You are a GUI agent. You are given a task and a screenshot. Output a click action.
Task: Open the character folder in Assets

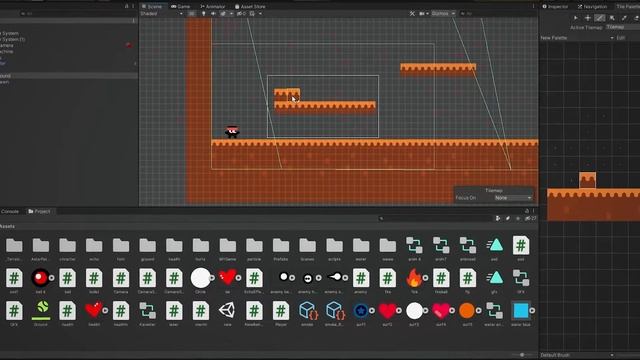tap(67, 245)
